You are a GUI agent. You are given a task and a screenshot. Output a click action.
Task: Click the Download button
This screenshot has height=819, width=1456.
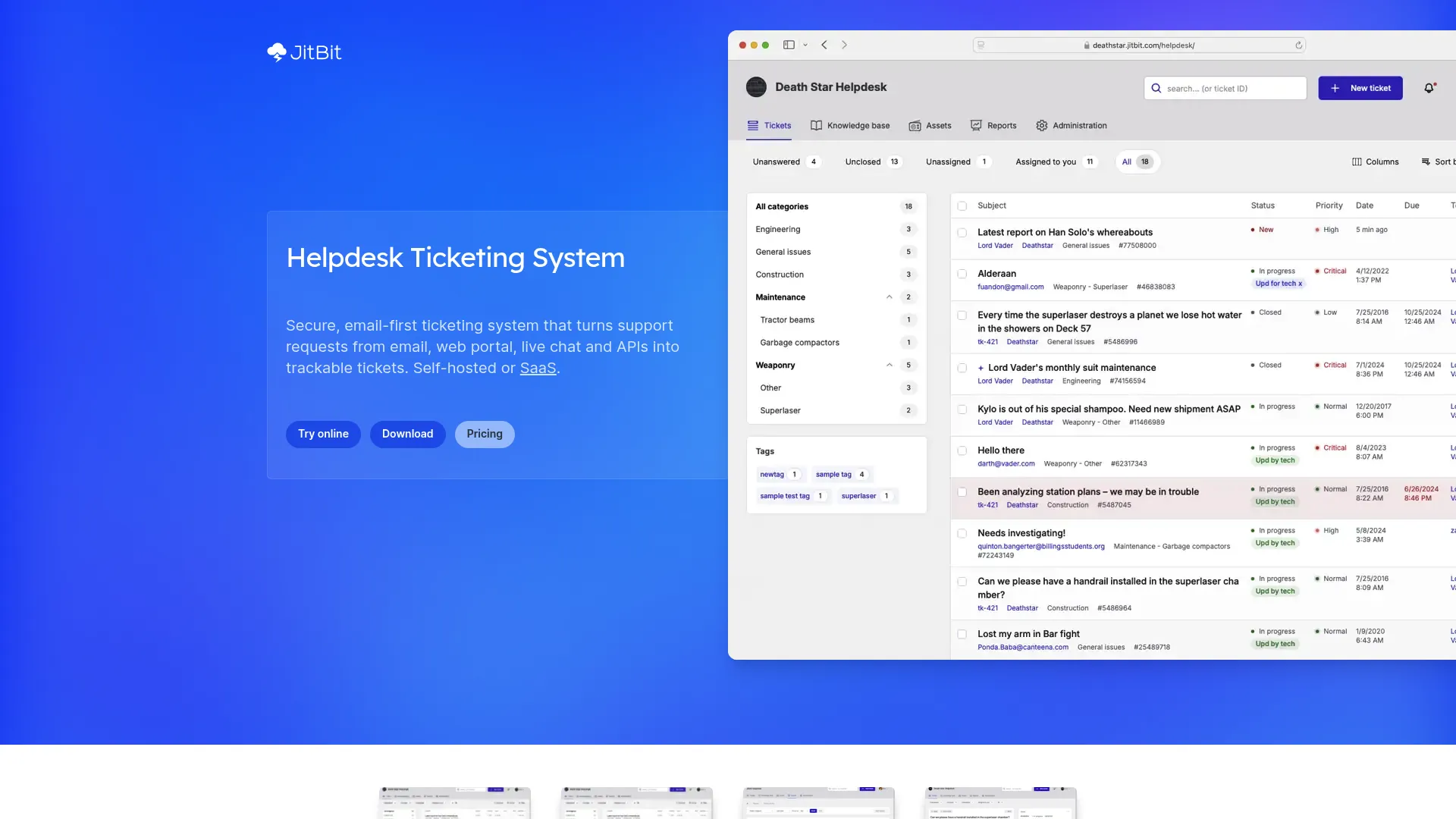[x=407, y=434]
